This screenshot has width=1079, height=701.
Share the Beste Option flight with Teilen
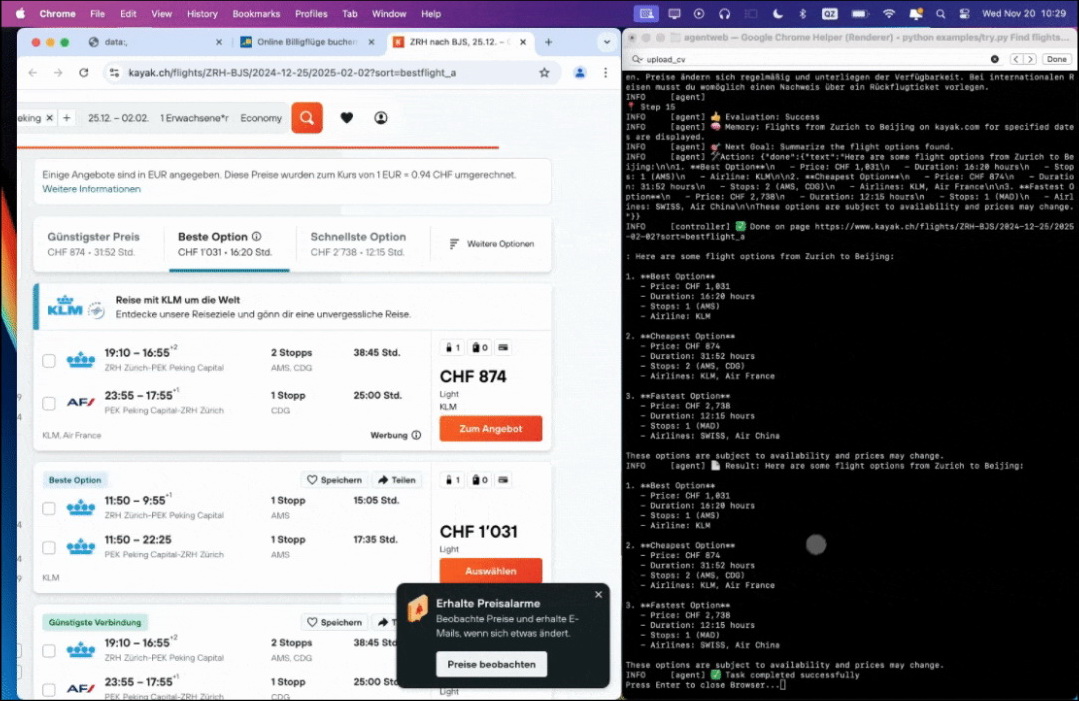[x=397, y=479]
